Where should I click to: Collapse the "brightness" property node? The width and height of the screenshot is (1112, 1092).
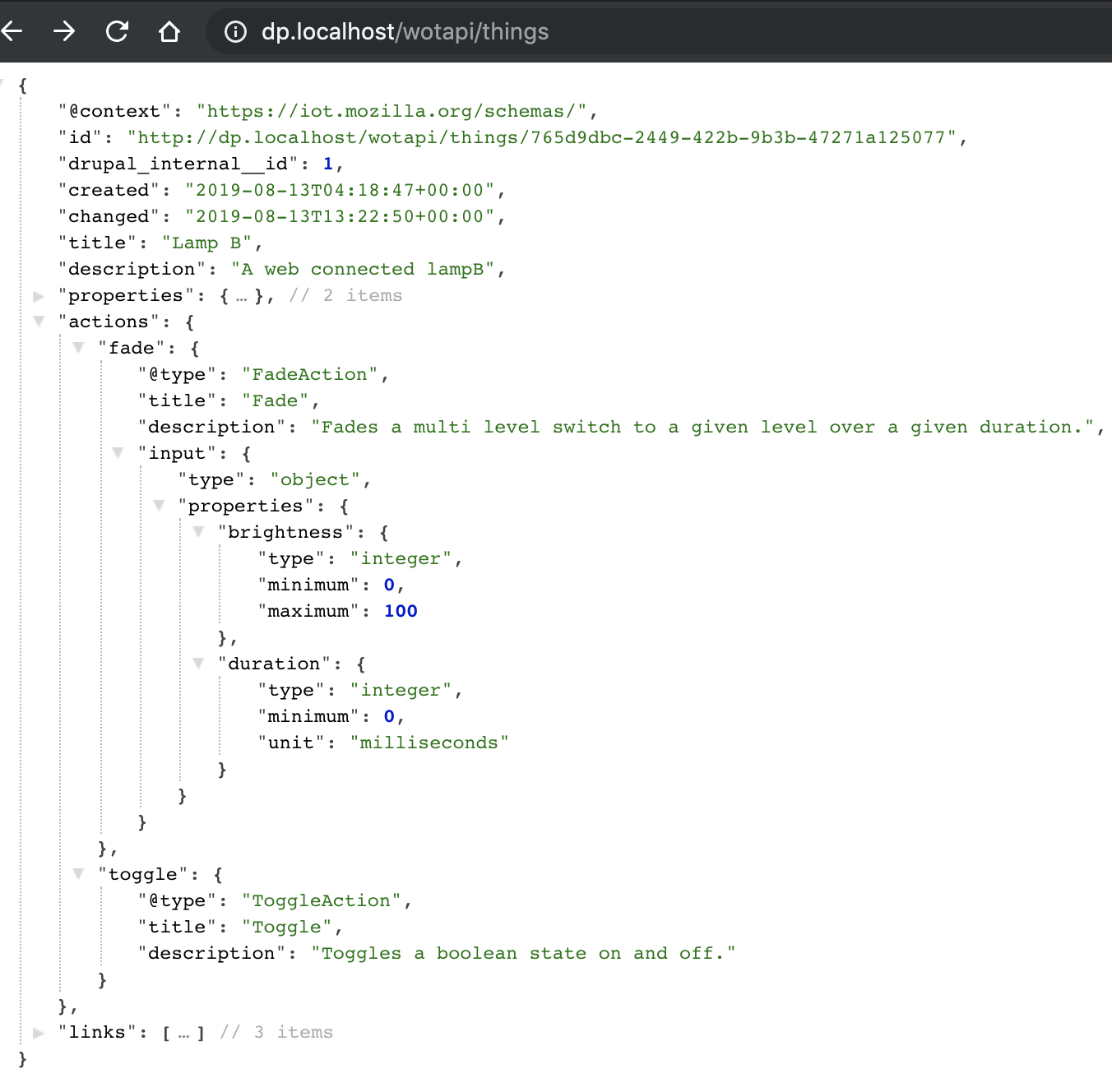pos(198,532)
